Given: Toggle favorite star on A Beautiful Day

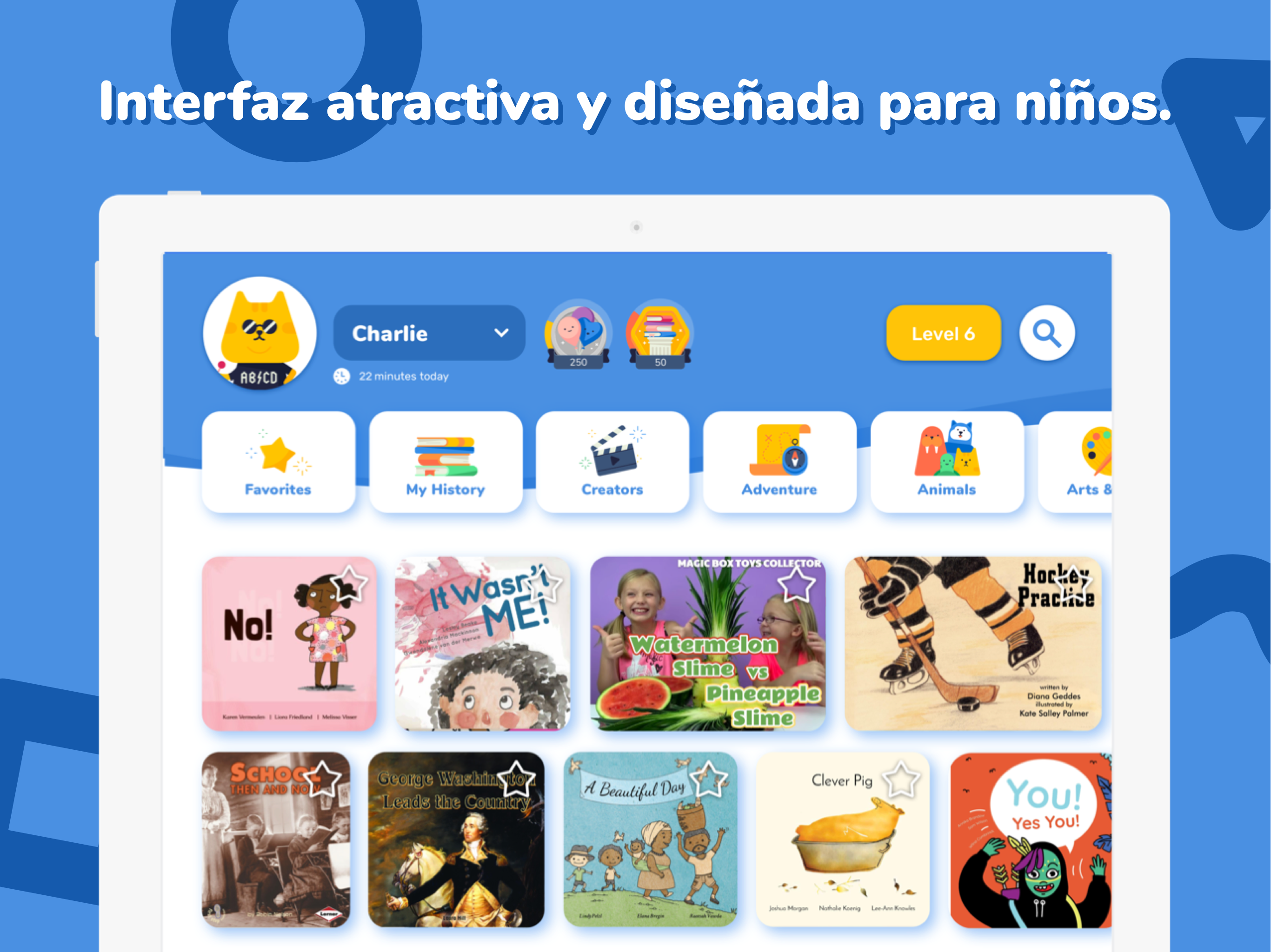Looking at the screenshot, I should (x=708, y=780).
